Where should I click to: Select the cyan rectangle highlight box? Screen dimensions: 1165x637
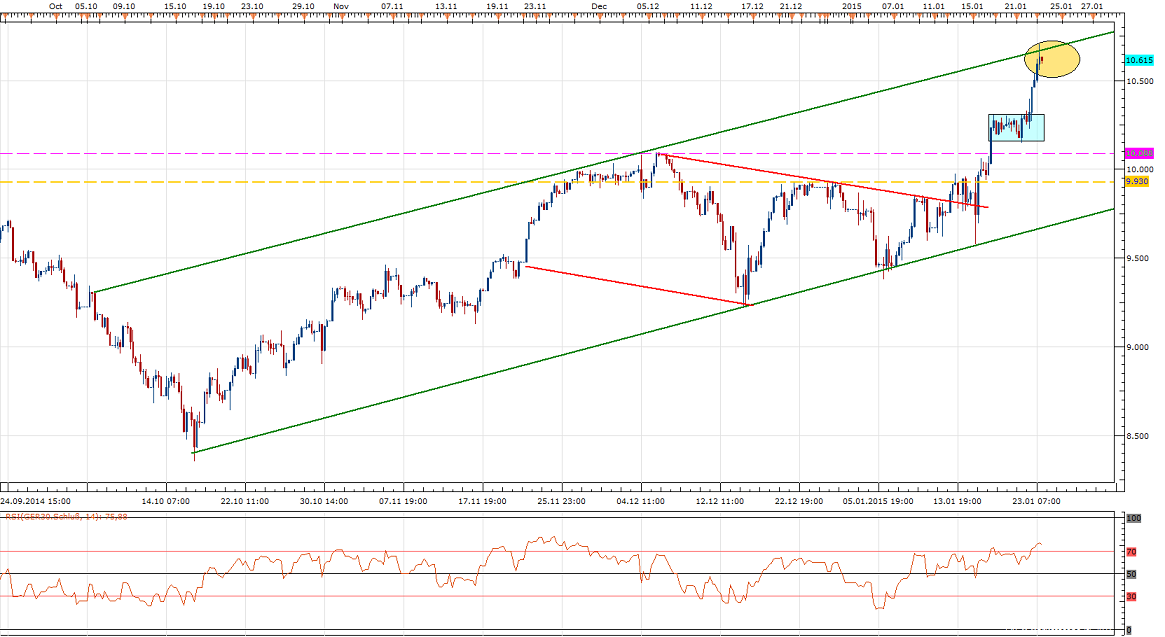[1015, 128]
